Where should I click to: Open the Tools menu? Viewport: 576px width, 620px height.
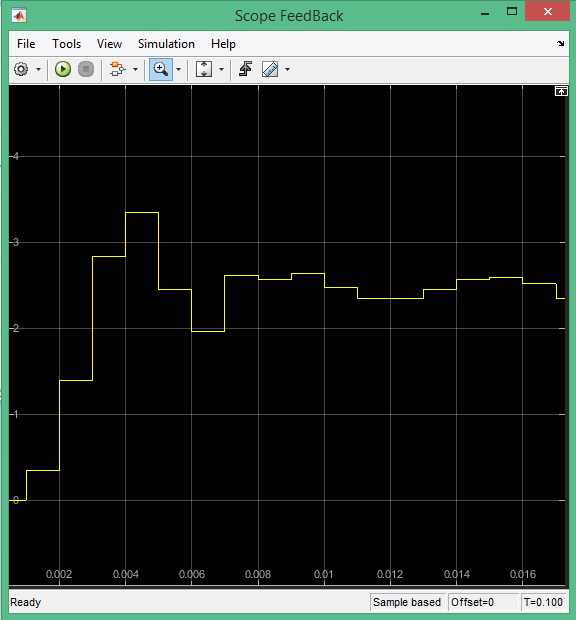coord(66,44)
